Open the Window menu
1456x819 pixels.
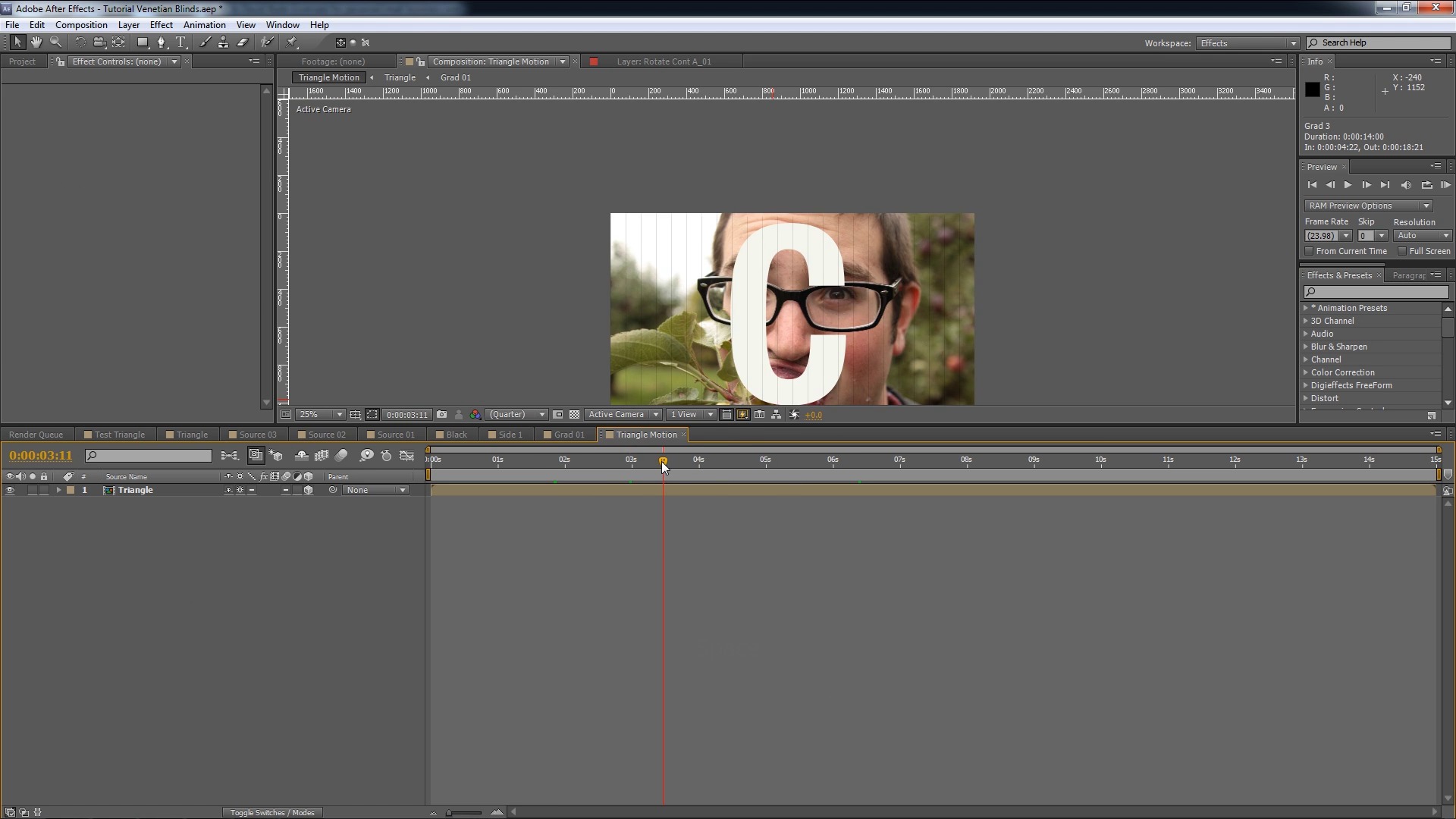click(x=282, y=25)
